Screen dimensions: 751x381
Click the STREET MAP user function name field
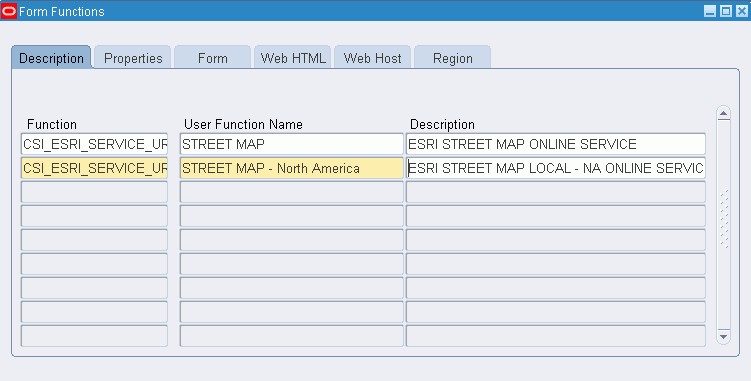click(x=292, y=144)
